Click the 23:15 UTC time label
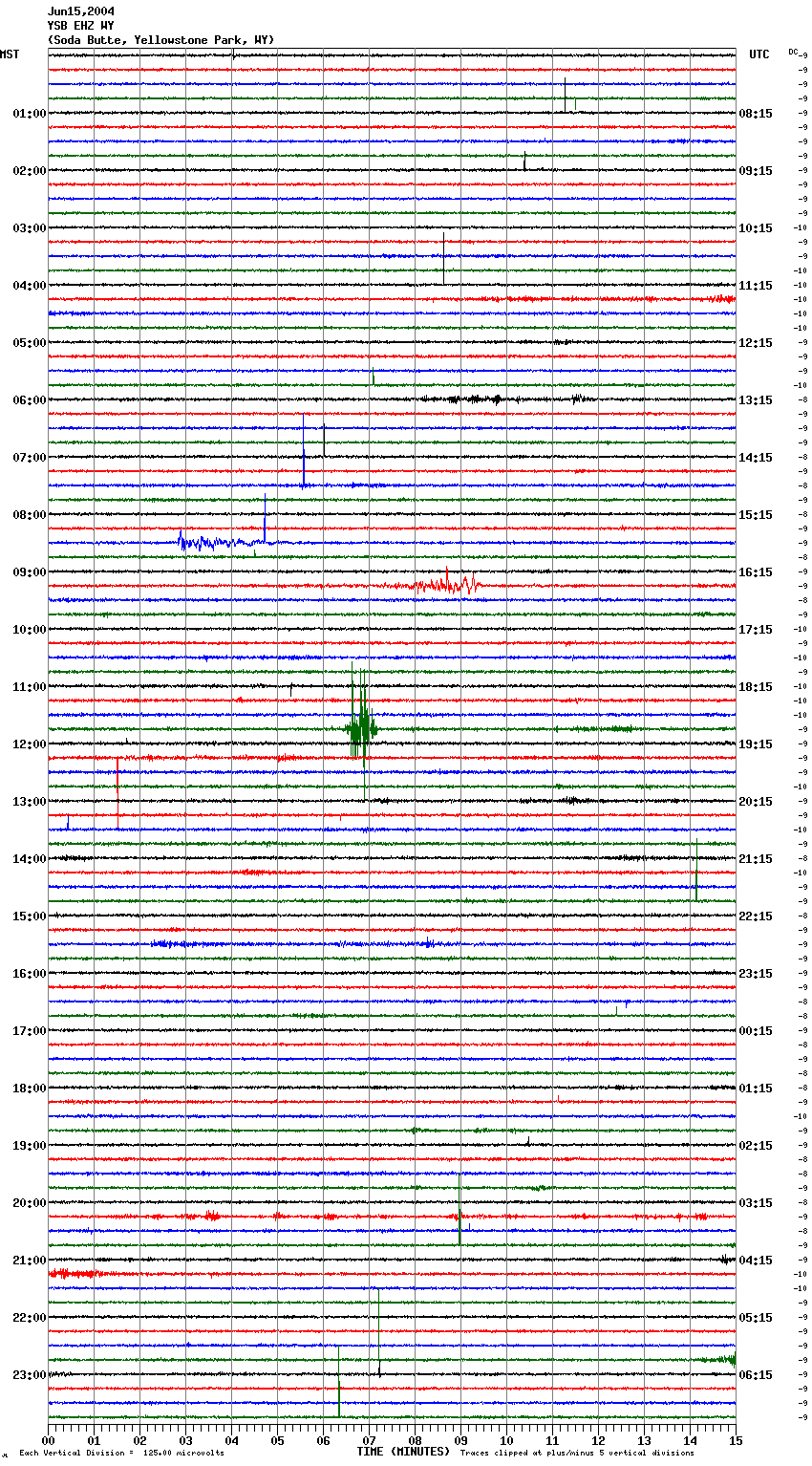 coord(756,974)
